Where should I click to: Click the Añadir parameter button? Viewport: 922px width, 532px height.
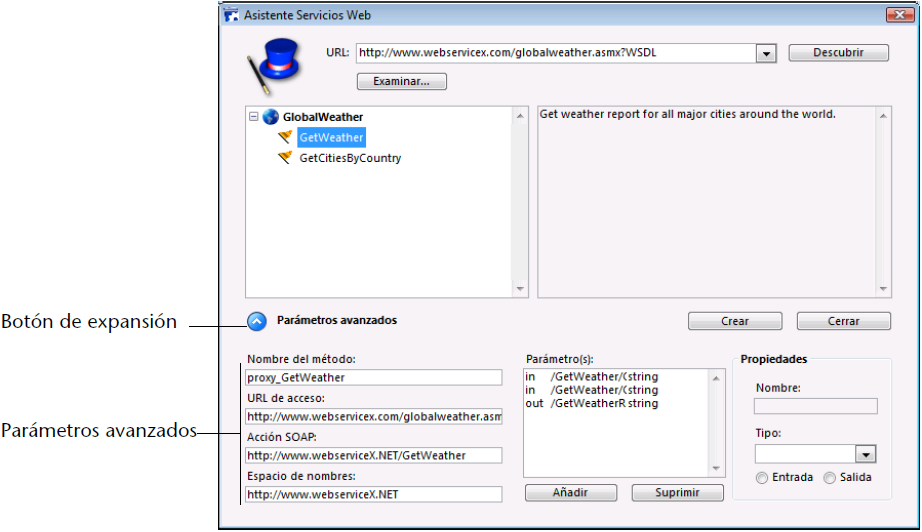point(570,493)
